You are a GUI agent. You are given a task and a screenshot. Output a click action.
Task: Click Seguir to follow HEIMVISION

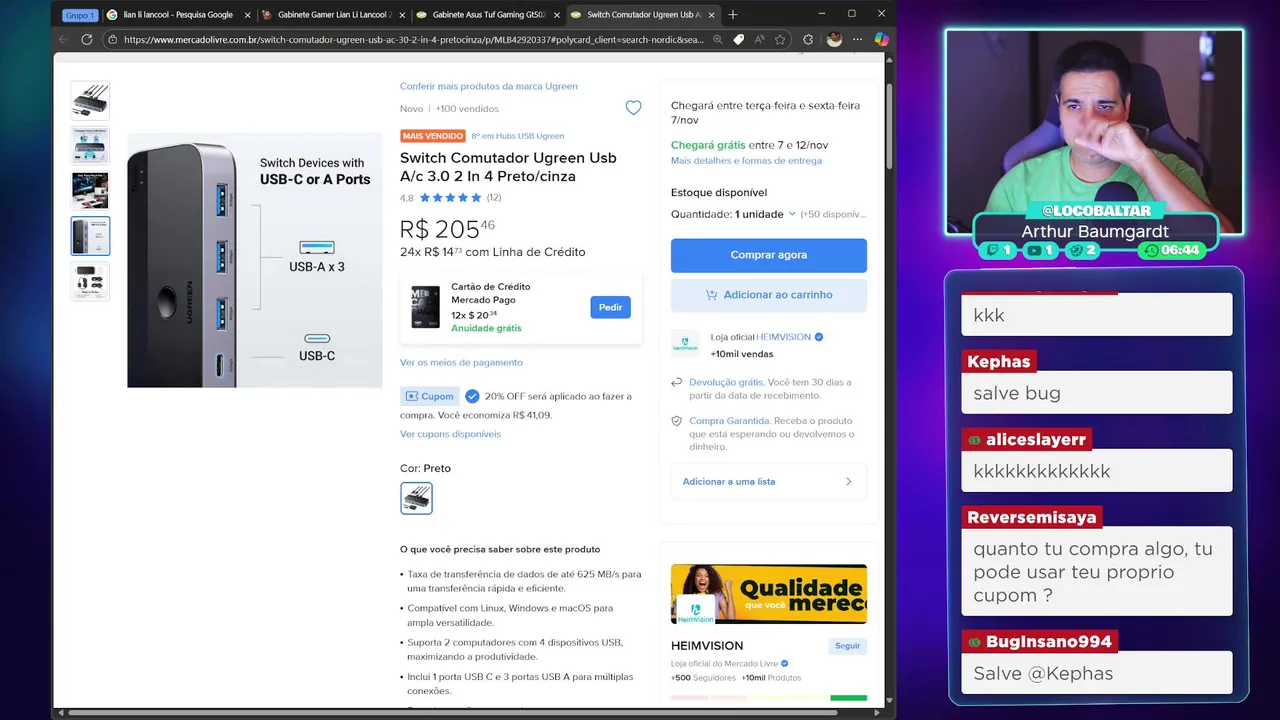coord(847,646)
